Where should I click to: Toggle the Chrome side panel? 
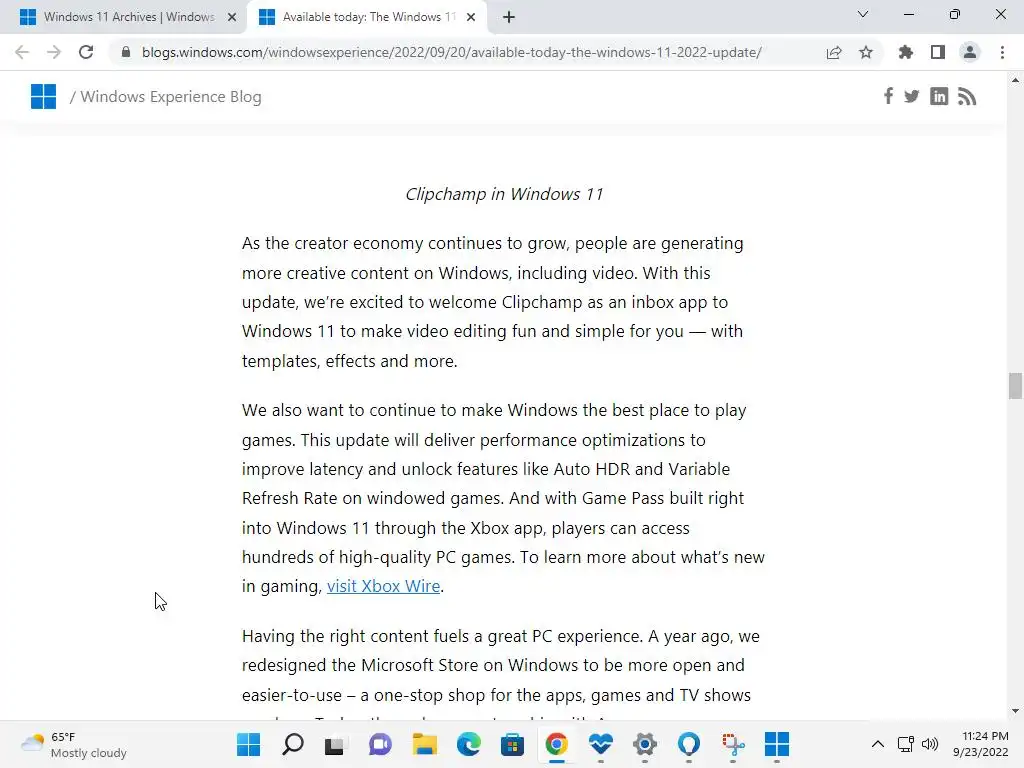click(938, 52)
